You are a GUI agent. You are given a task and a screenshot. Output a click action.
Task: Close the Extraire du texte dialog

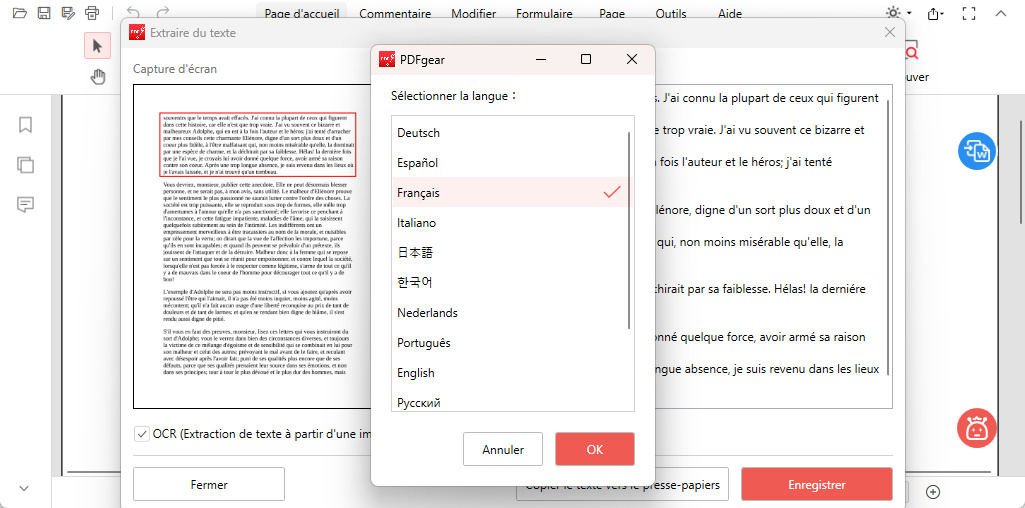pos(890,32)
